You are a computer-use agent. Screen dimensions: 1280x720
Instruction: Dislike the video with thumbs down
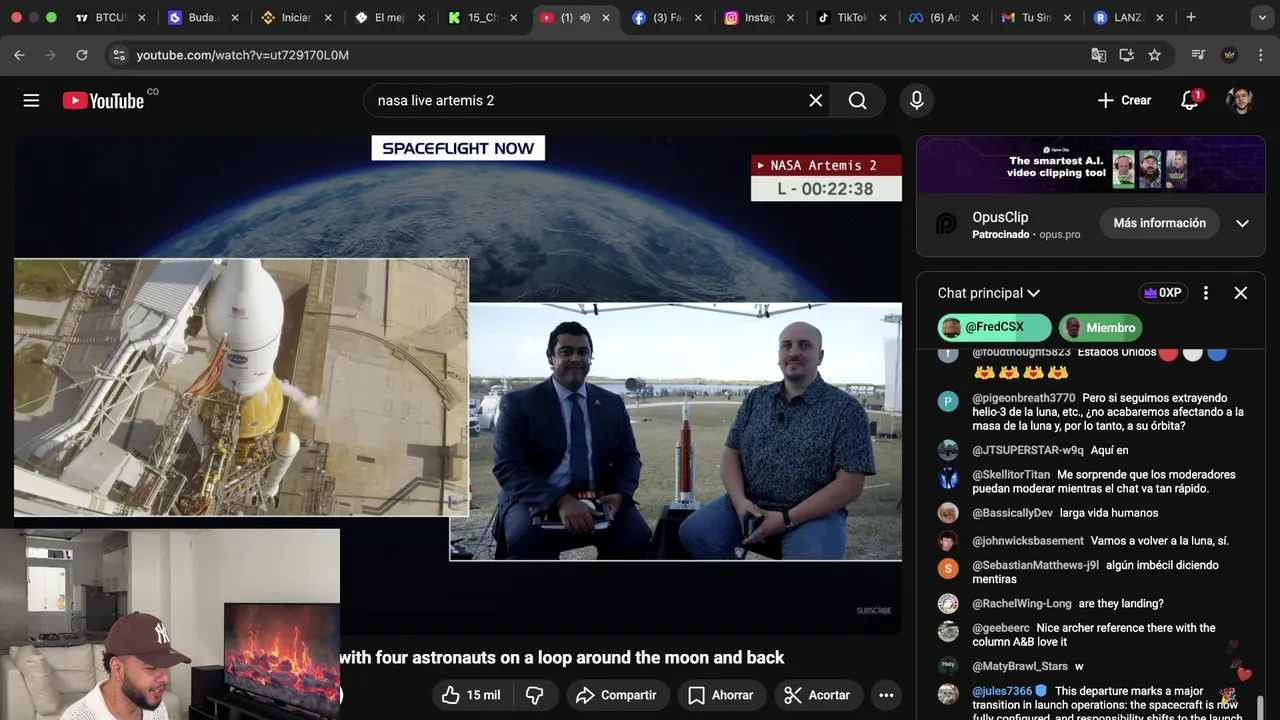pyautogui.click(x=535, y=695)
